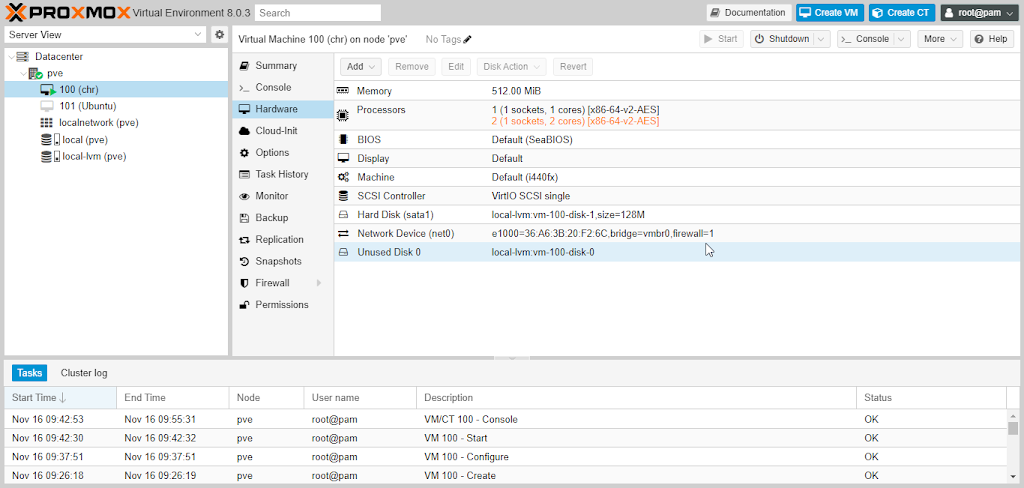Image resolution: width=1024 pixels, height=488 pixels.
Task: Select the 'VM/CT 100 - Console' task row
Action: pyautogui.click(x=505, y=419)
